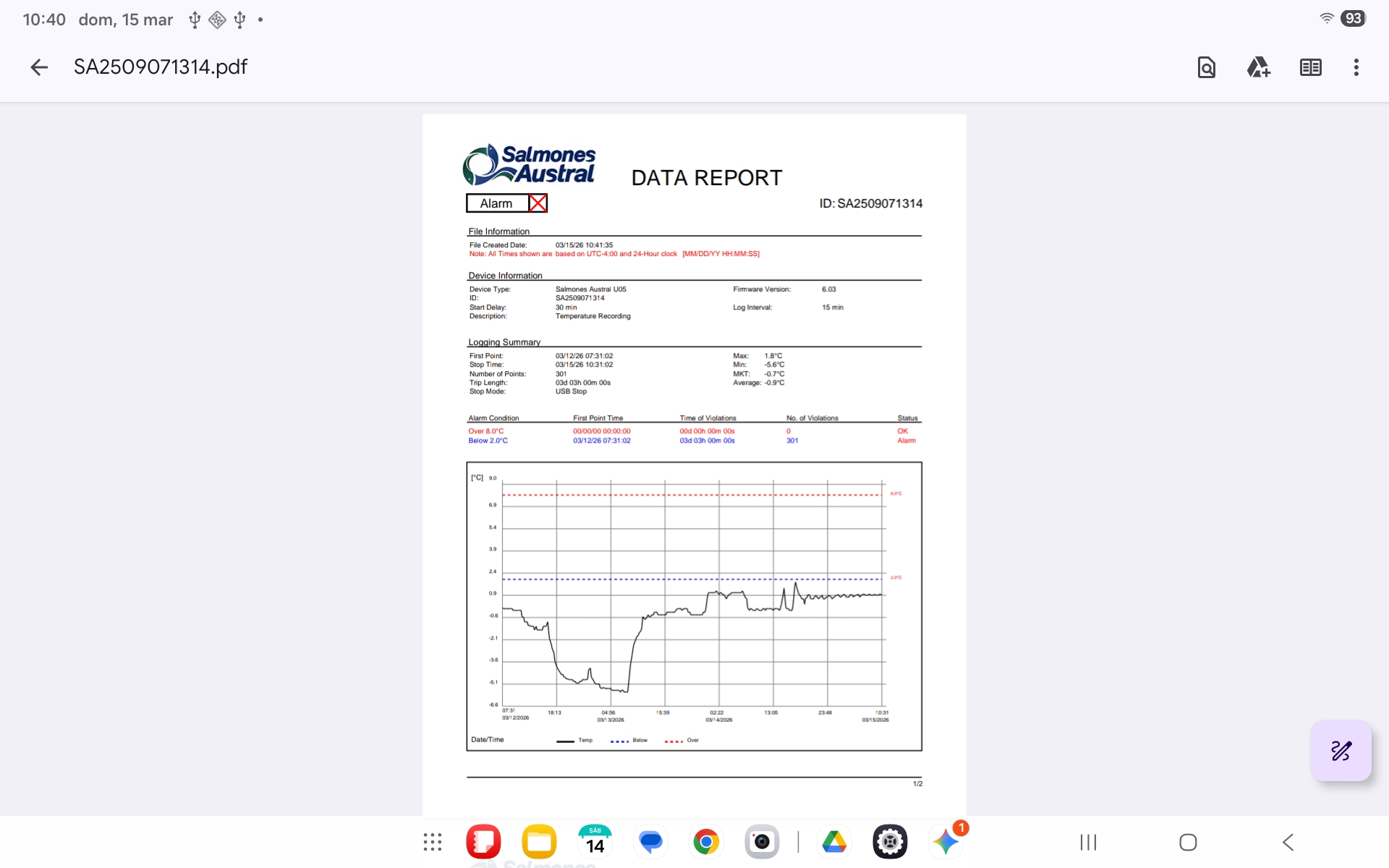The width and height of the screenshot is (1389, 868).
Task: Launch Google Chrome from the taskbar
Action: pyautogui.click(x=706, y=842)
